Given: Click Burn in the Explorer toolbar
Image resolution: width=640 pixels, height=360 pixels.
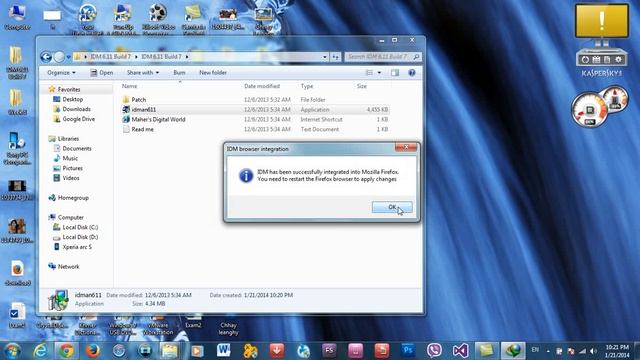Looking at the screenshot, I should click(179, 73).
